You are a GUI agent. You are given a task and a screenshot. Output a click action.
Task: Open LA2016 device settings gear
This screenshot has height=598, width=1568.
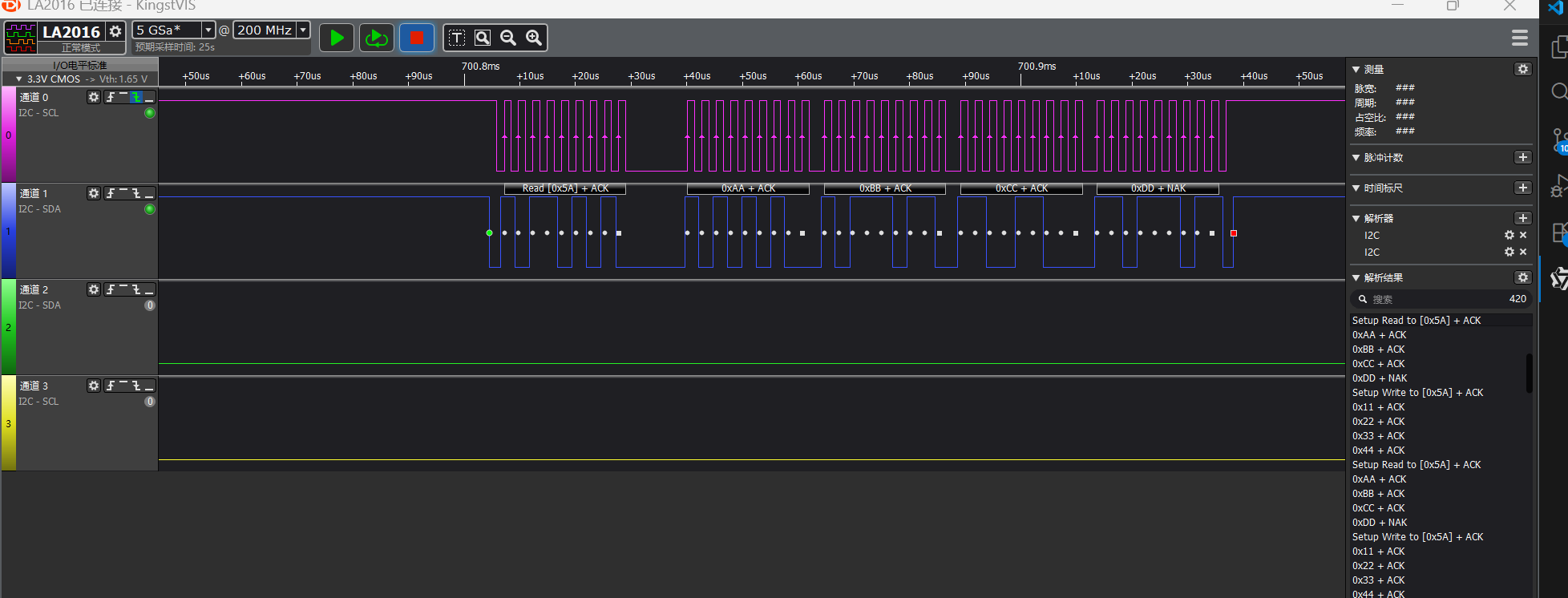click(115, 31)
